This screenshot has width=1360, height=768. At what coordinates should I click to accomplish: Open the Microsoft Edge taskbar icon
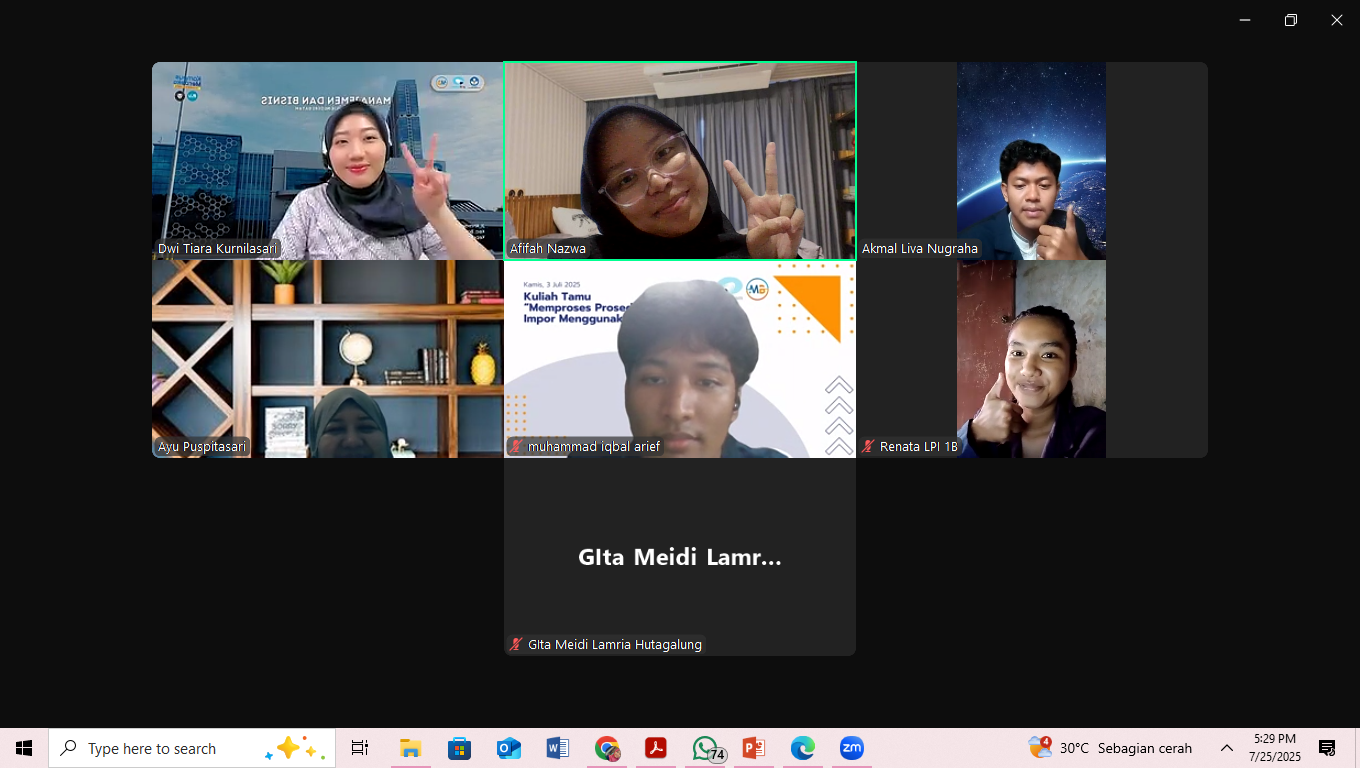(803, 748)
